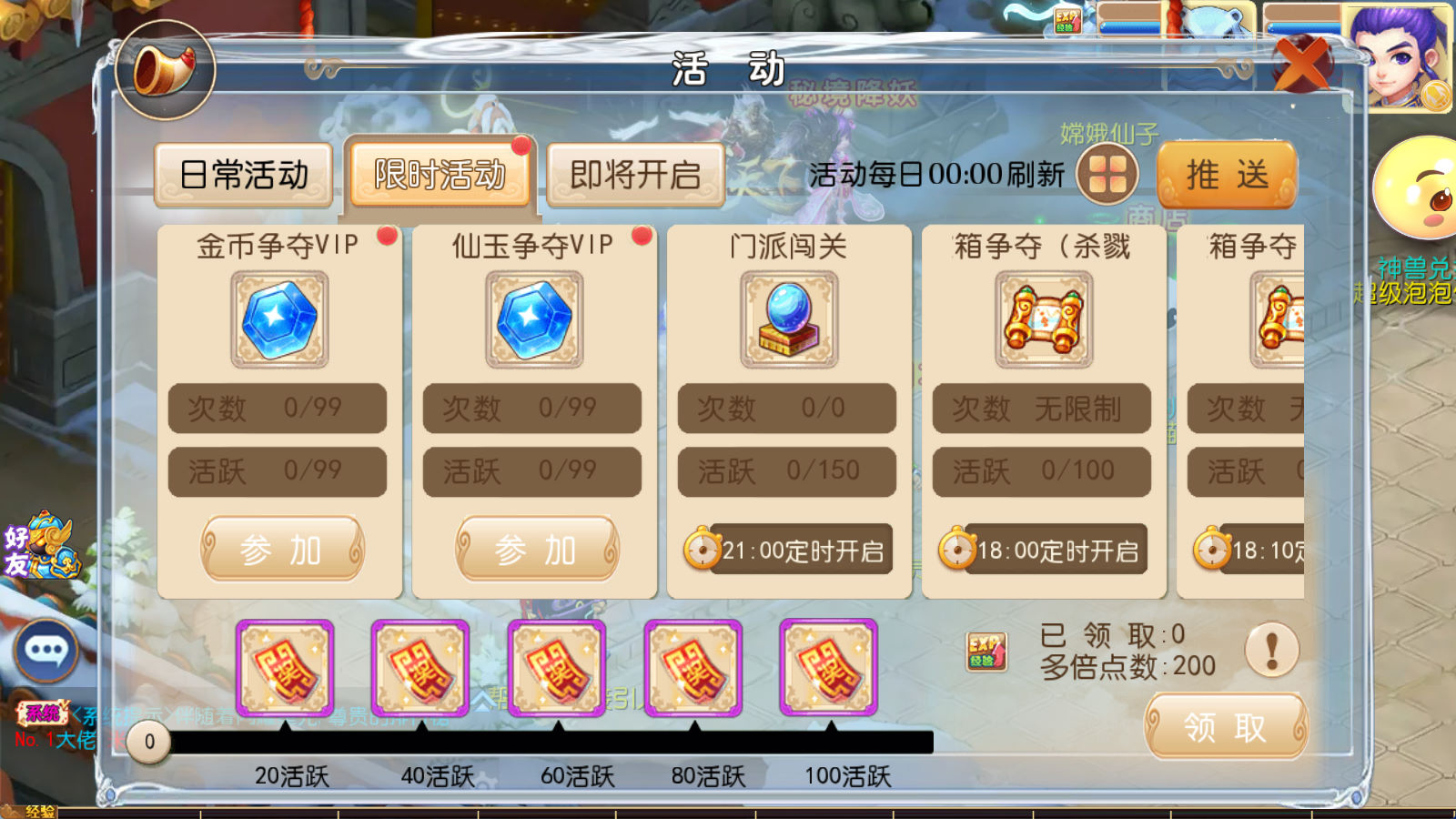Screen dimensions: 1456x819
Task: Select the 100活跃 reward ticket
Action: tap(828, 668)
